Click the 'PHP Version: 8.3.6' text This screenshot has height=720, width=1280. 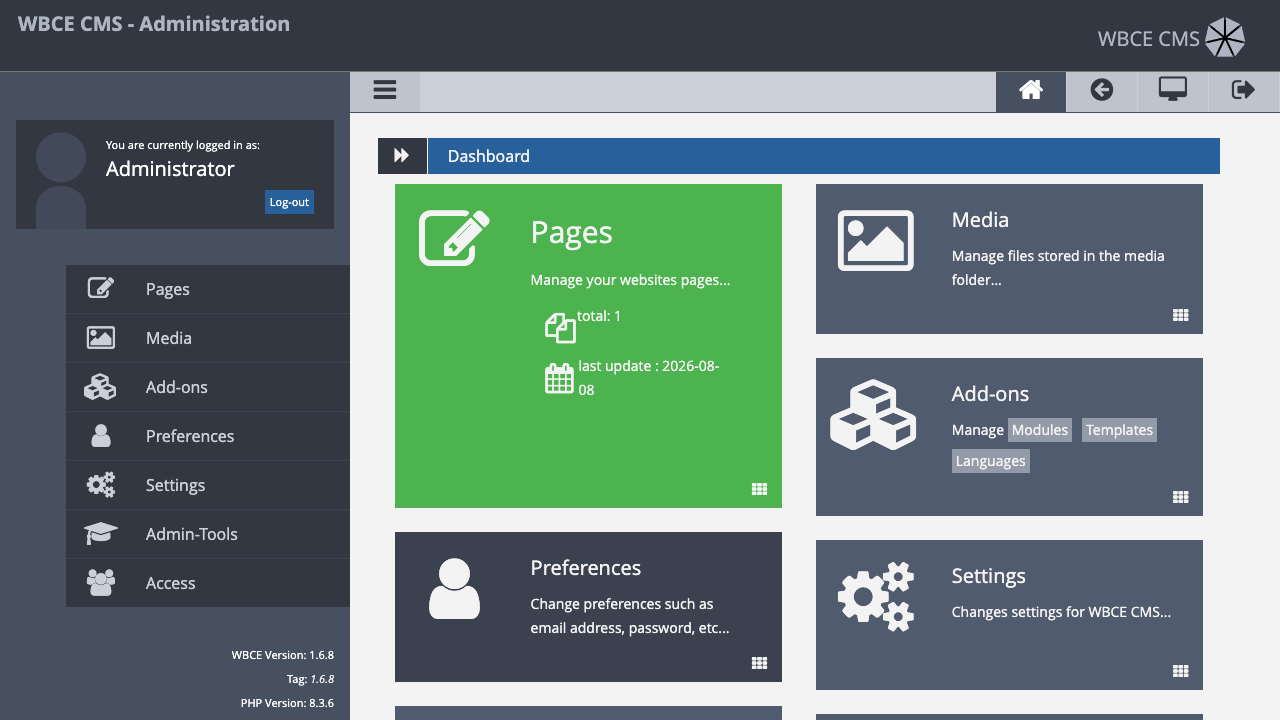[287, 703]
